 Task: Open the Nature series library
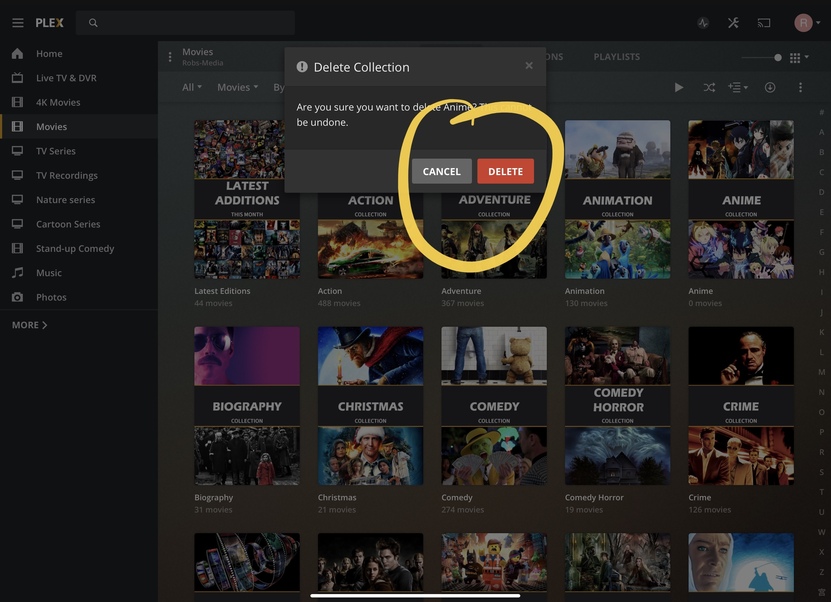pyautogui.click(x=79, y=200)
